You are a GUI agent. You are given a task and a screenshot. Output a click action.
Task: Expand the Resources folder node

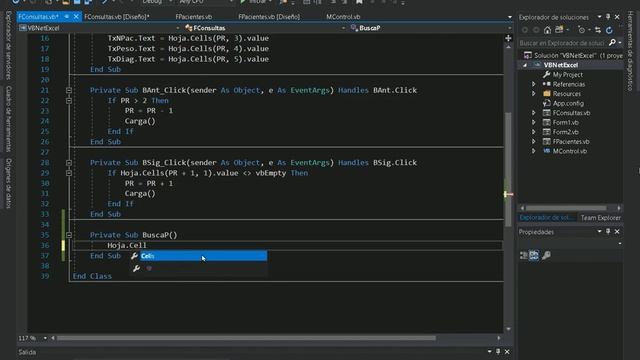pyautogui.click(x=533, y=93)
